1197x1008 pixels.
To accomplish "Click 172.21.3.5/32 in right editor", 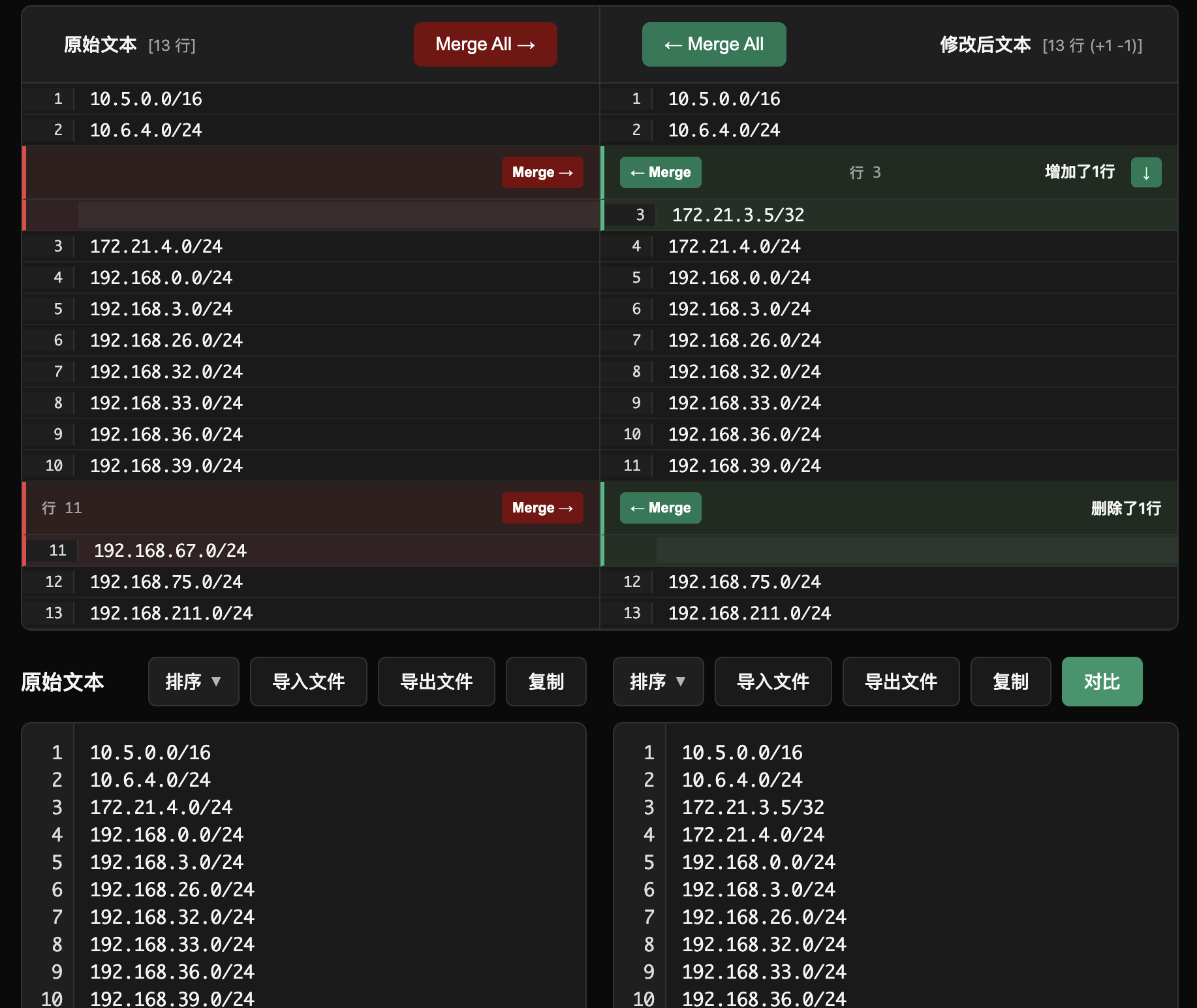I will click(753, 807).
